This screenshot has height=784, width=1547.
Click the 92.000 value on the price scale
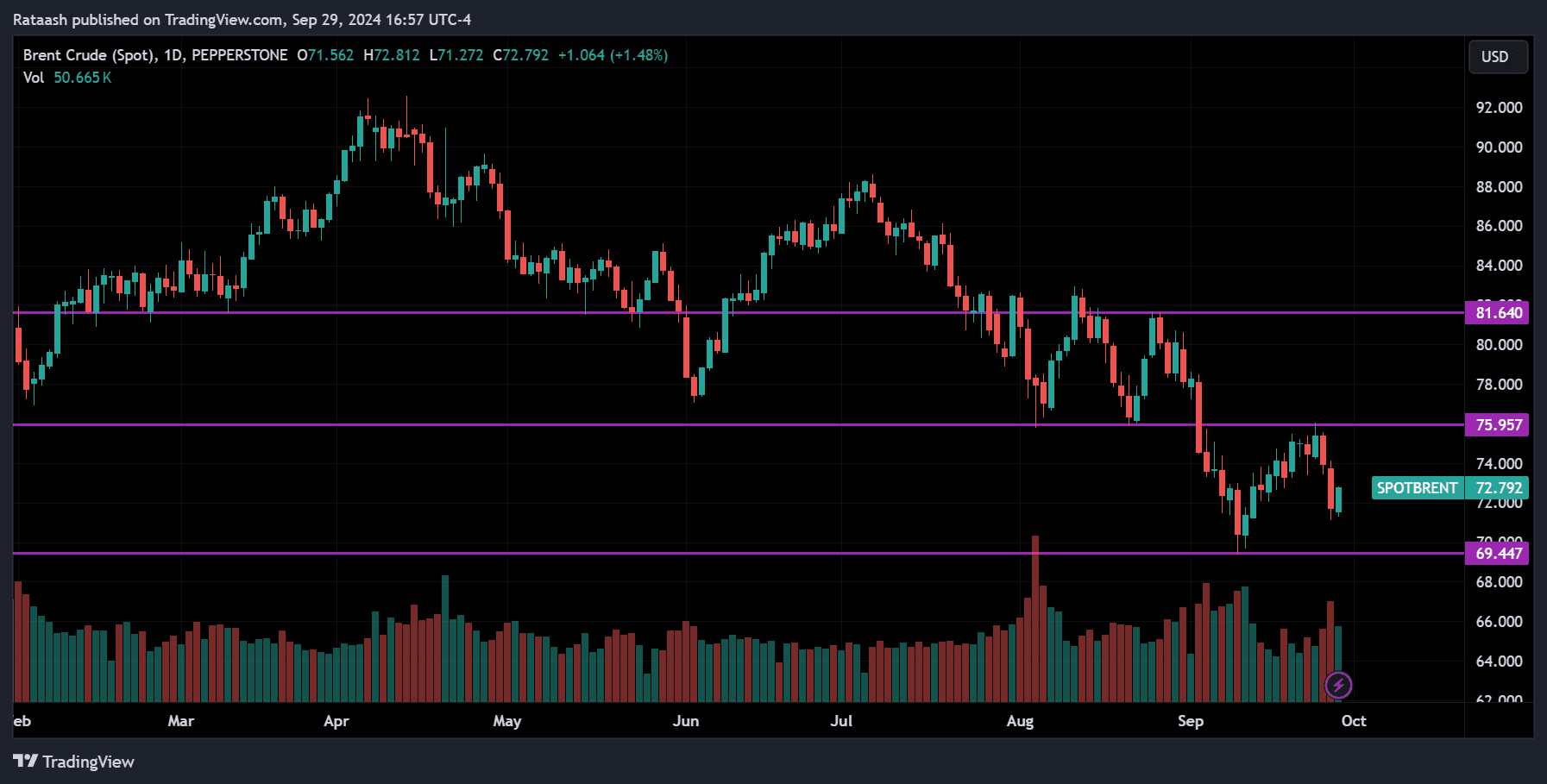point(1499,107)
